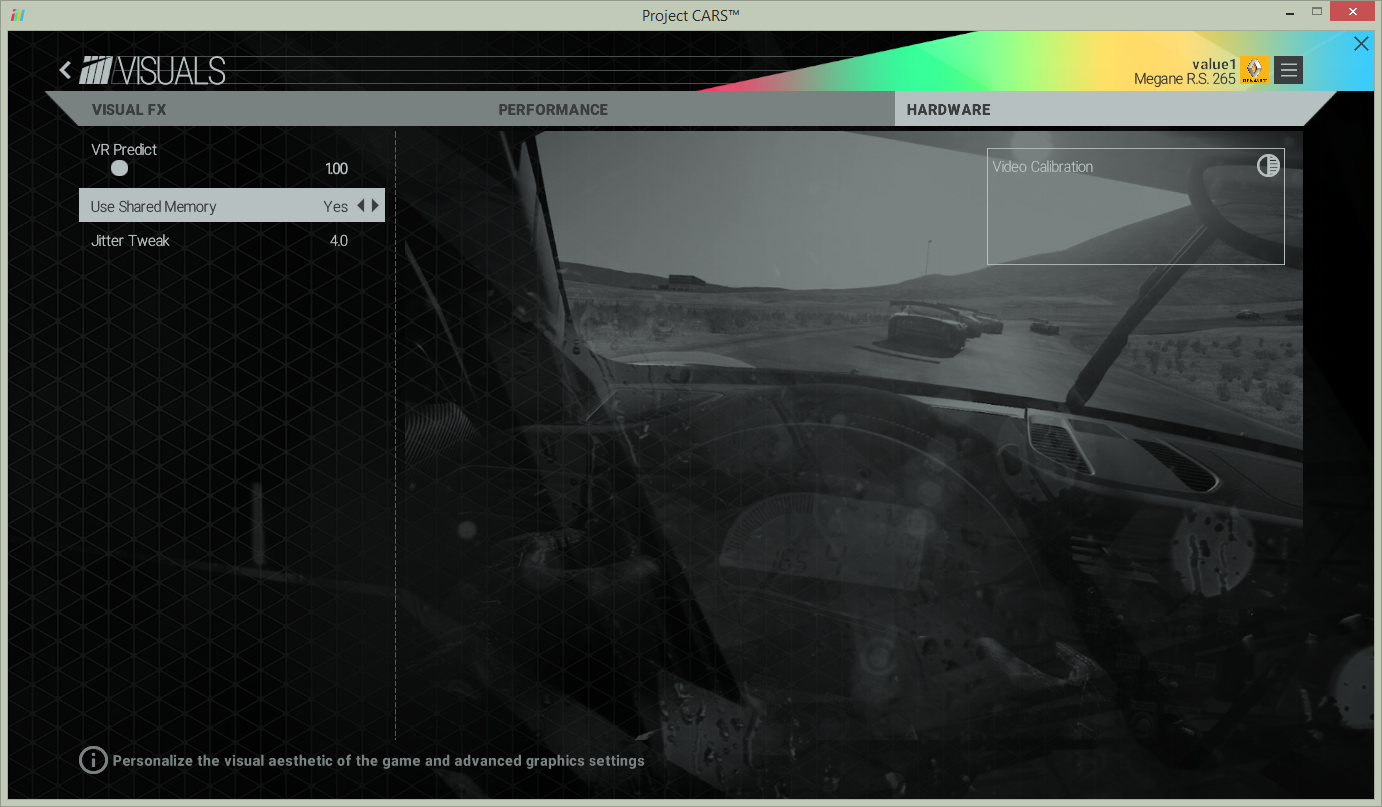
Task: Increase Use Shared Memory with right arrow
Action: tap(375, 206)
